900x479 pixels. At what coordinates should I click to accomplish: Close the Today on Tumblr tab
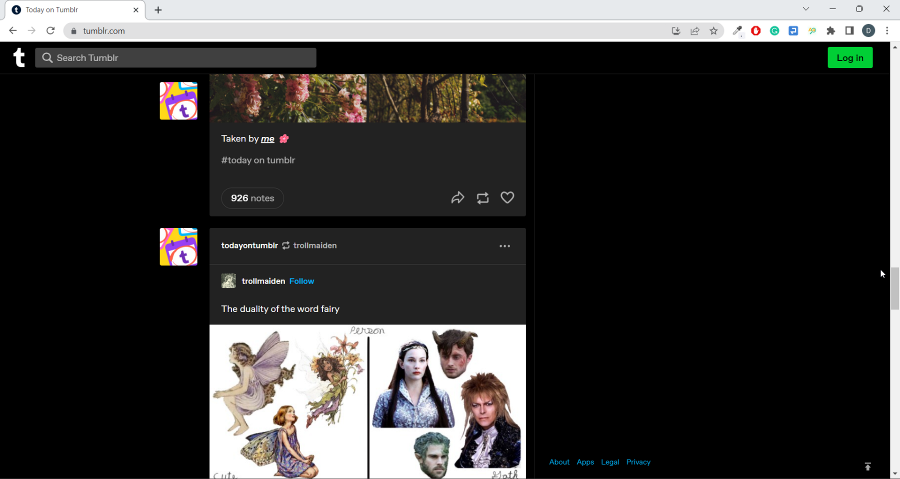pyautogui.click(x=136, y=10)
